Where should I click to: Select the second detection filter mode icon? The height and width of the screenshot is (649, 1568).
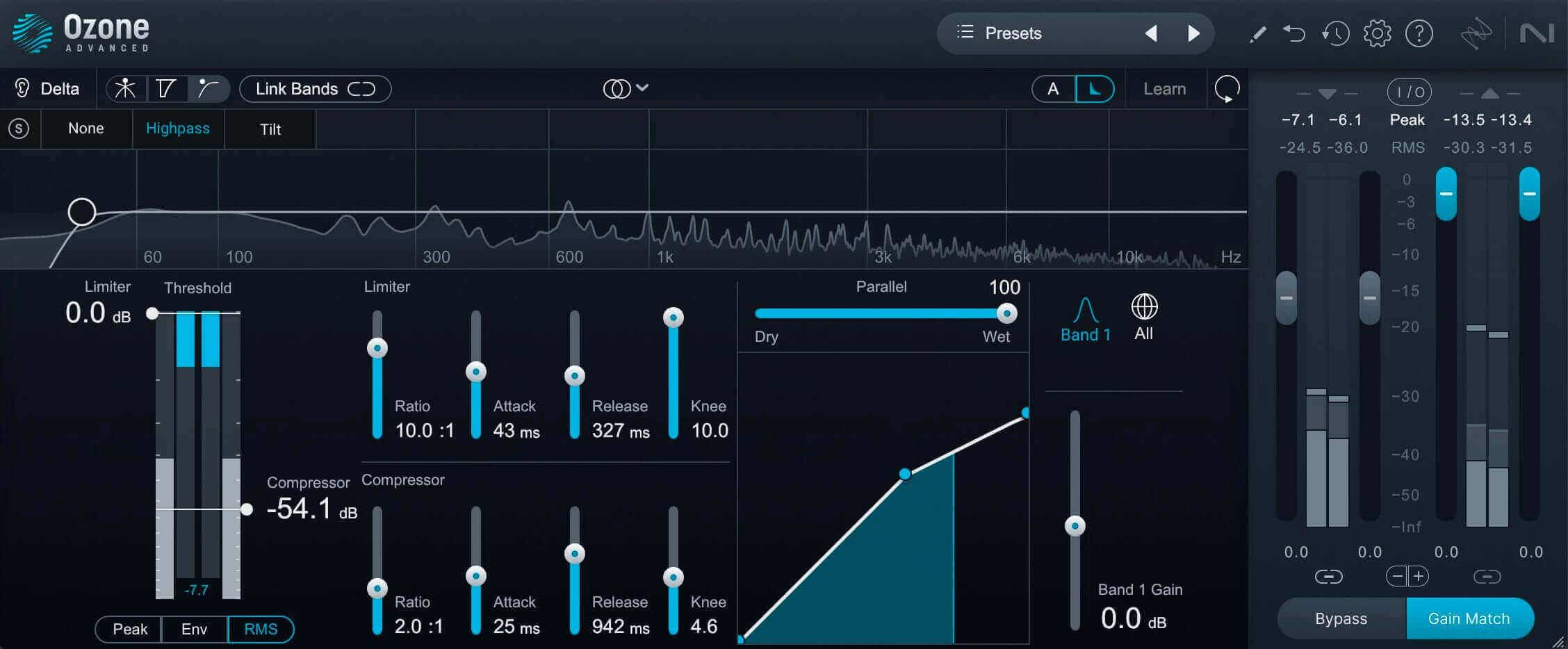click(x=167, y=88)
